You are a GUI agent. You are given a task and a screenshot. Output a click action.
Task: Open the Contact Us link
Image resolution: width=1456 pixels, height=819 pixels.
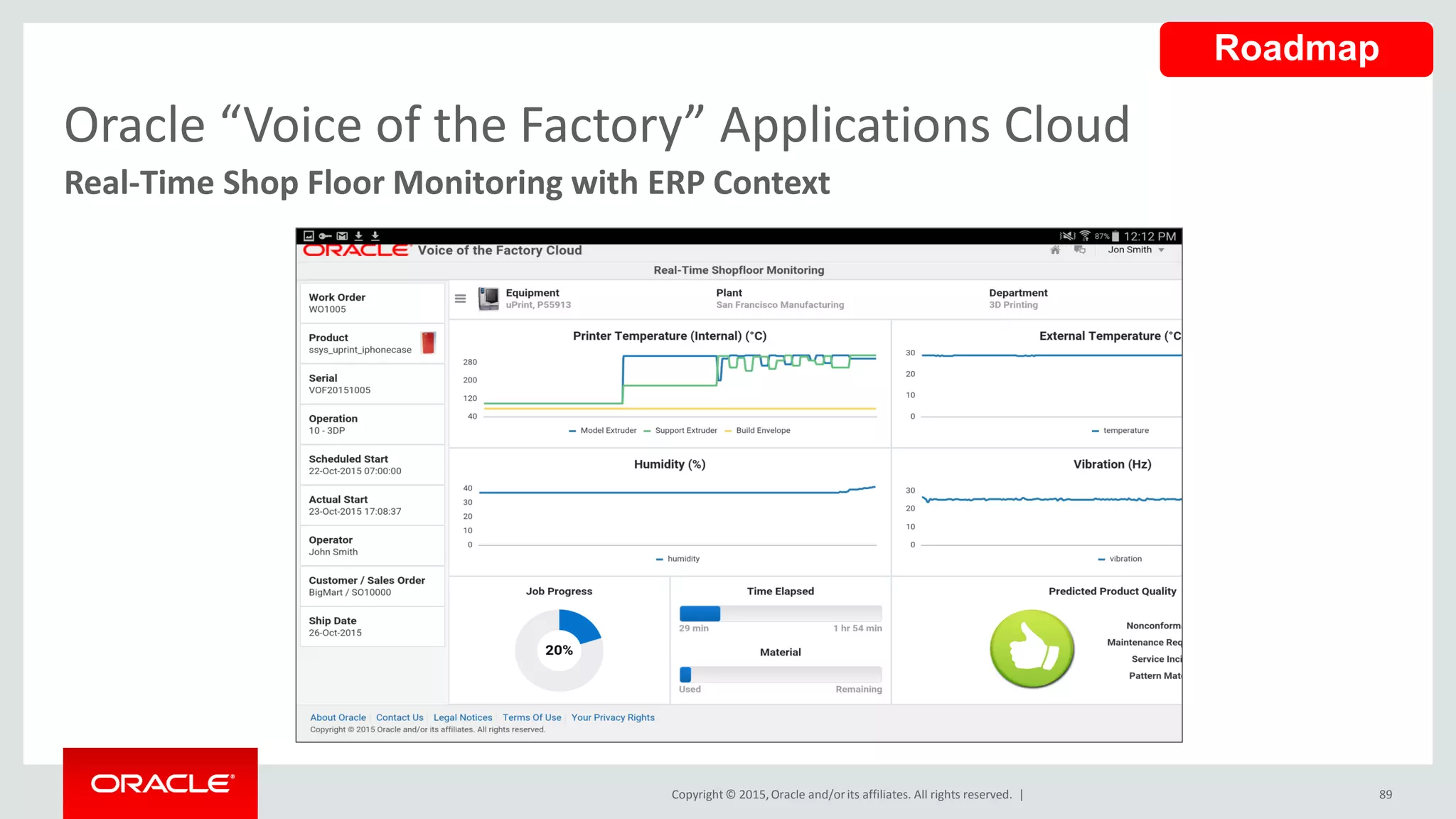[400, 717]
